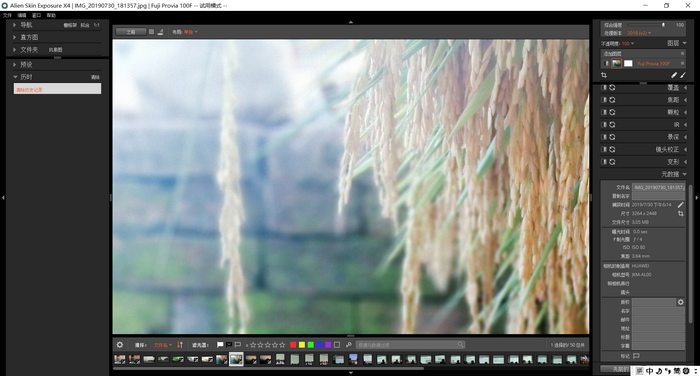Screen dimensions: 700x376
Task: Click the white layer mask thumbnail
Action: 628,63
